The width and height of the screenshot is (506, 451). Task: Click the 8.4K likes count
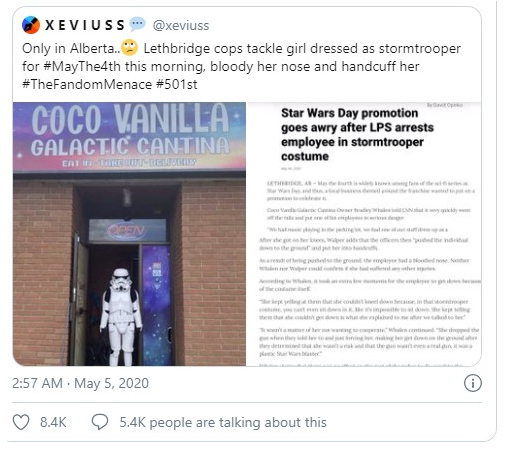tap(53, 422)
